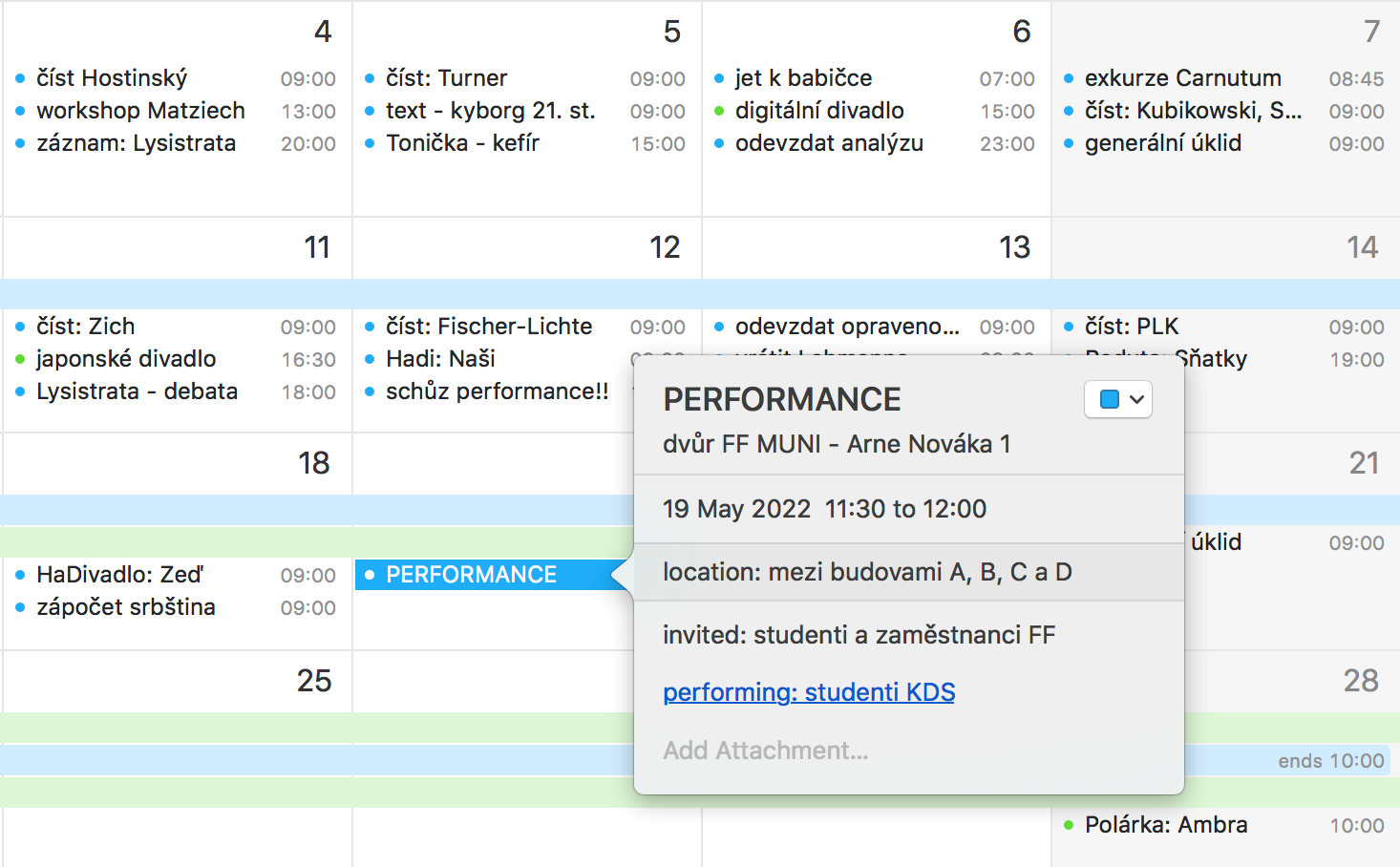Open the 'Polárka: Ambra' event
Screen dimensions: 1400x867
(x=1165, y=825)
